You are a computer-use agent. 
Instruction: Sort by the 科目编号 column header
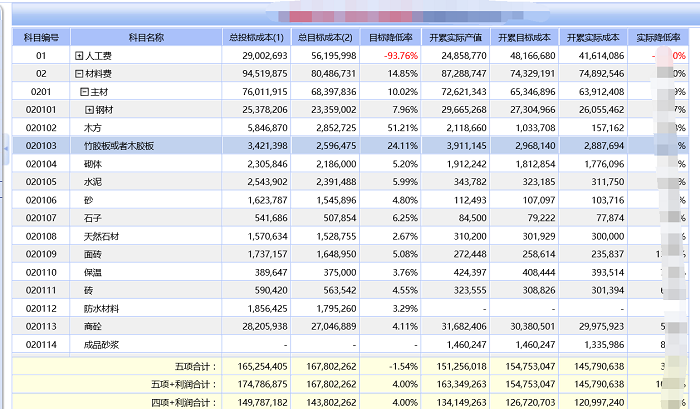pyautogui.click(x=41, y=38)
